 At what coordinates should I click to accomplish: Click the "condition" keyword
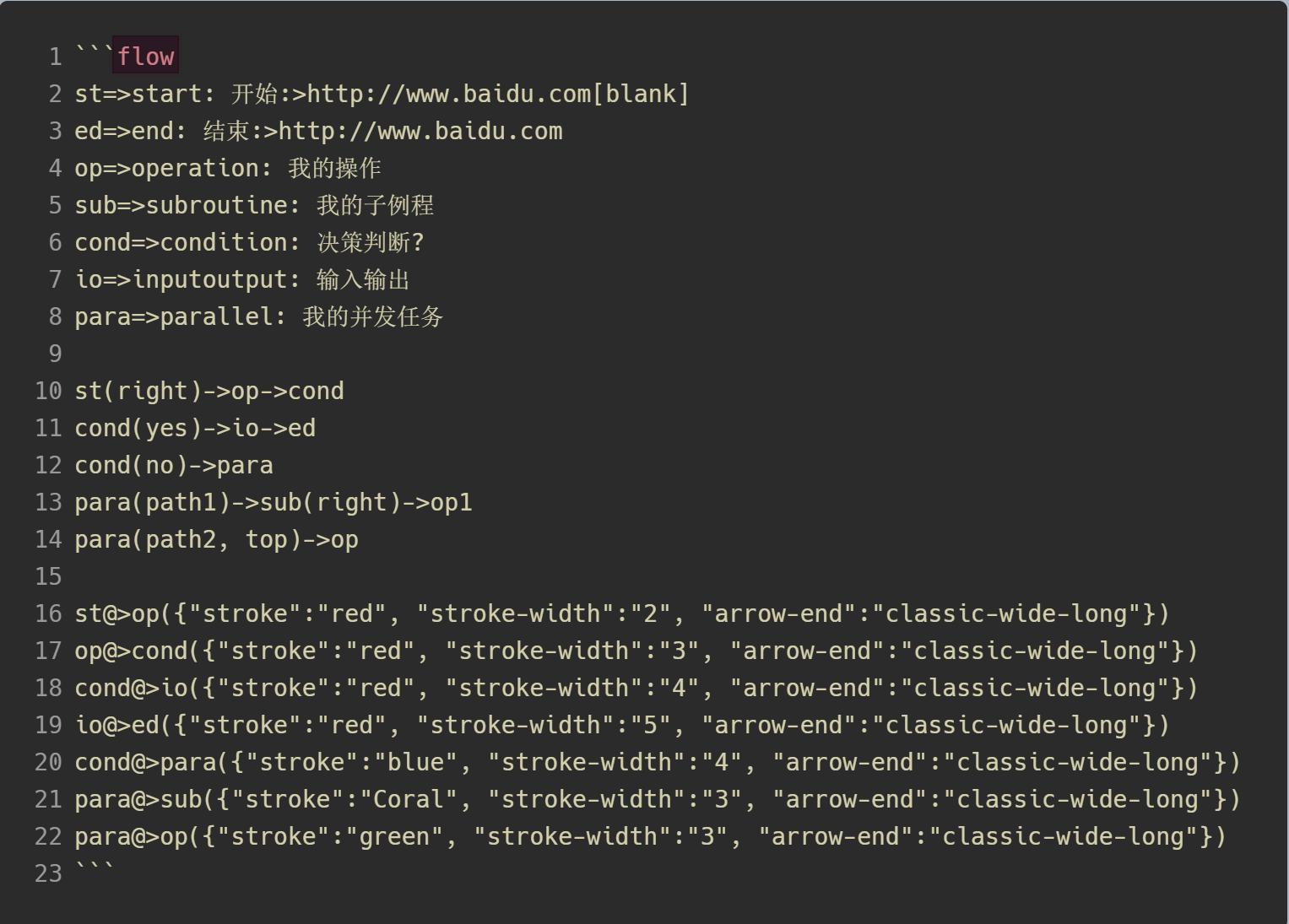pos(223,242)
